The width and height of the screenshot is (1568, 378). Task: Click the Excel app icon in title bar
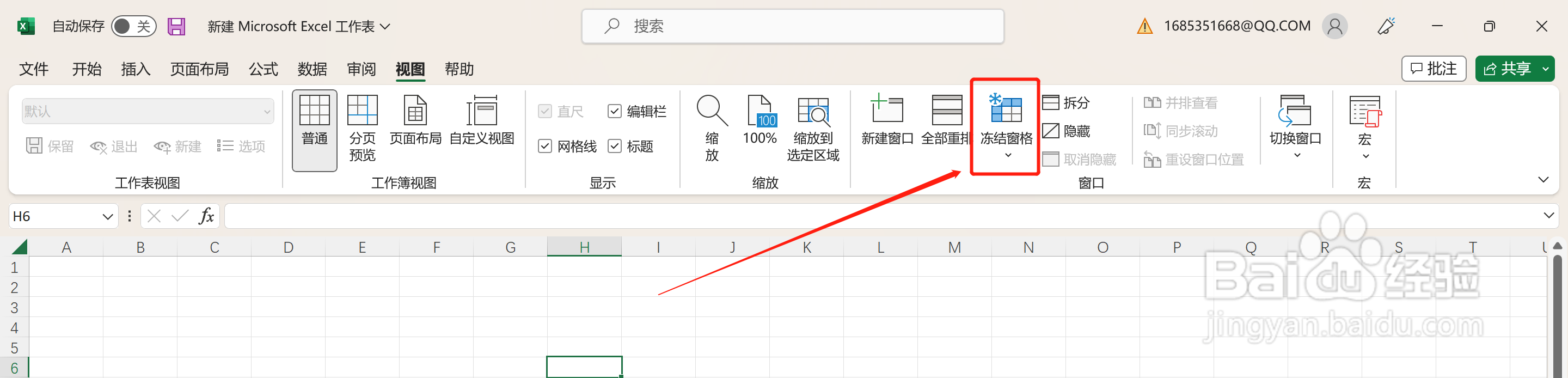pos(25,26)
